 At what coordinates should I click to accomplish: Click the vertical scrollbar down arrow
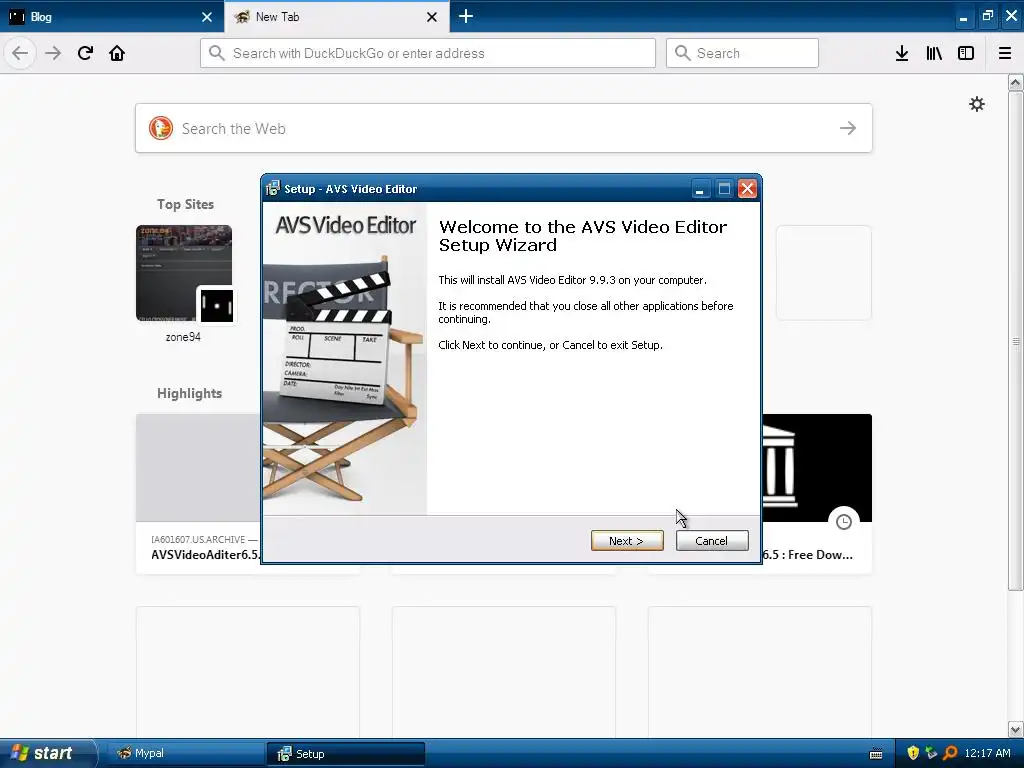[x=1015, y=729]
